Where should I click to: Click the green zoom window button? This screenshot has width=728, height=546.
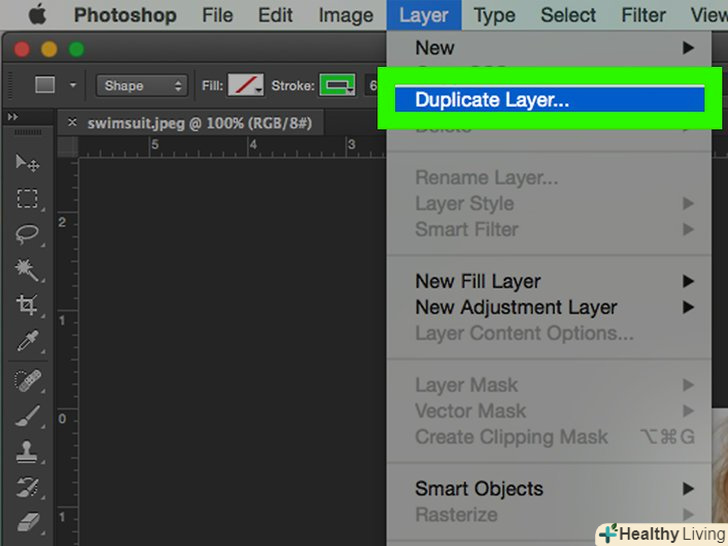pyautogui.click(x=77, y=49)
